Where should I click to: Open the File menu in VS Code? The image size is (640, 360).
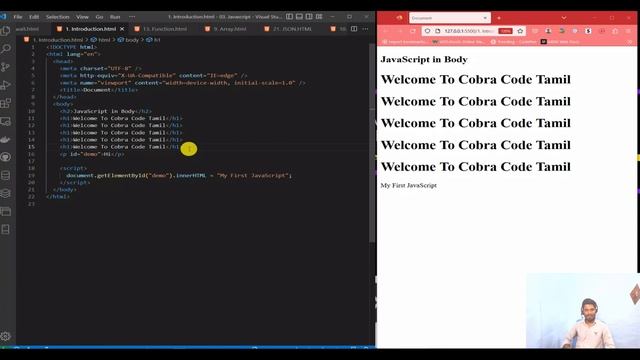[18, 17]
